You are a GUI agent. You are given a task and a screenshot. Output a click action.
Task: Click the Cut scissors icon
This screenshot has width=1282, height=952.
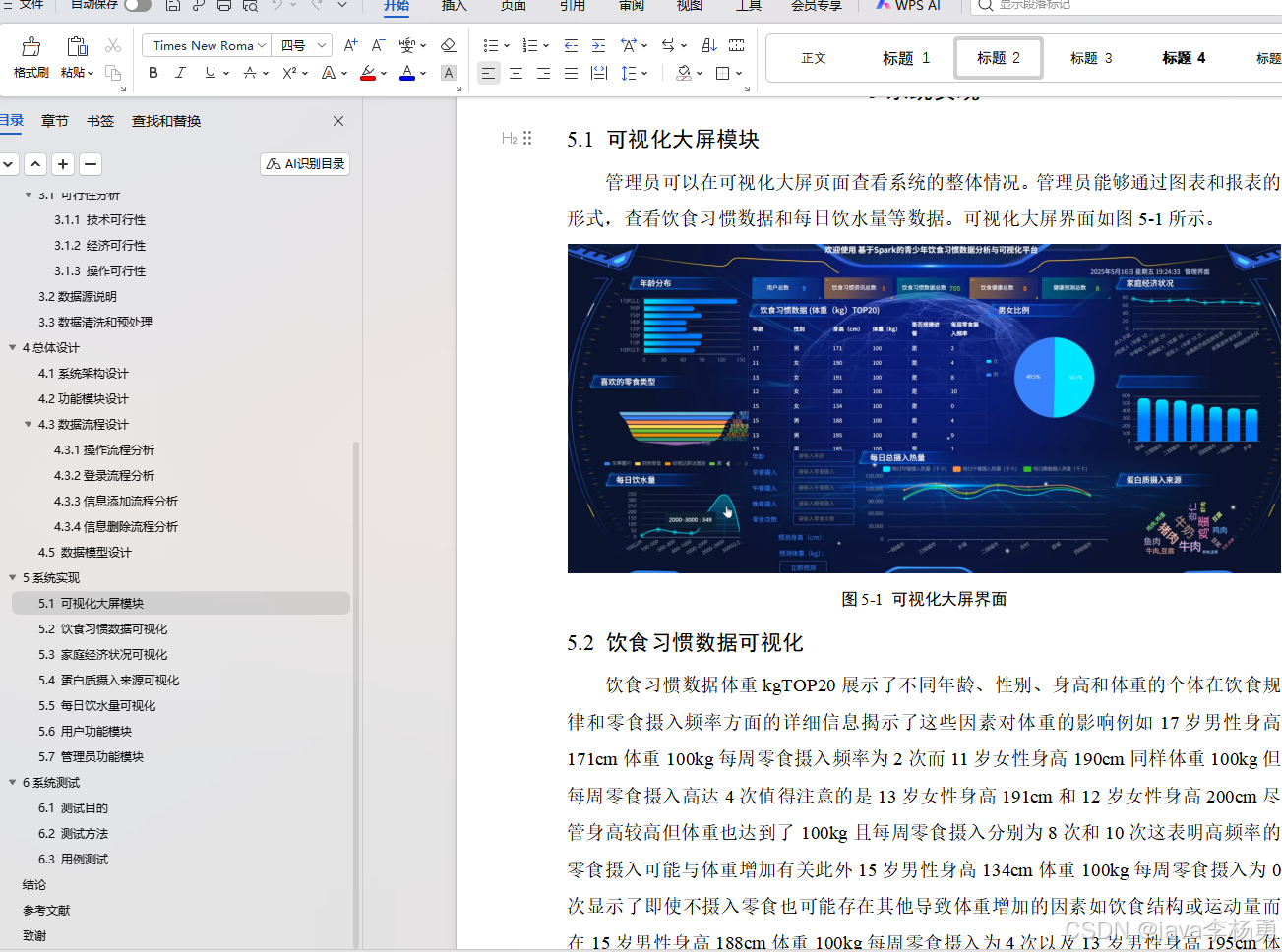[x=113, y=45]
